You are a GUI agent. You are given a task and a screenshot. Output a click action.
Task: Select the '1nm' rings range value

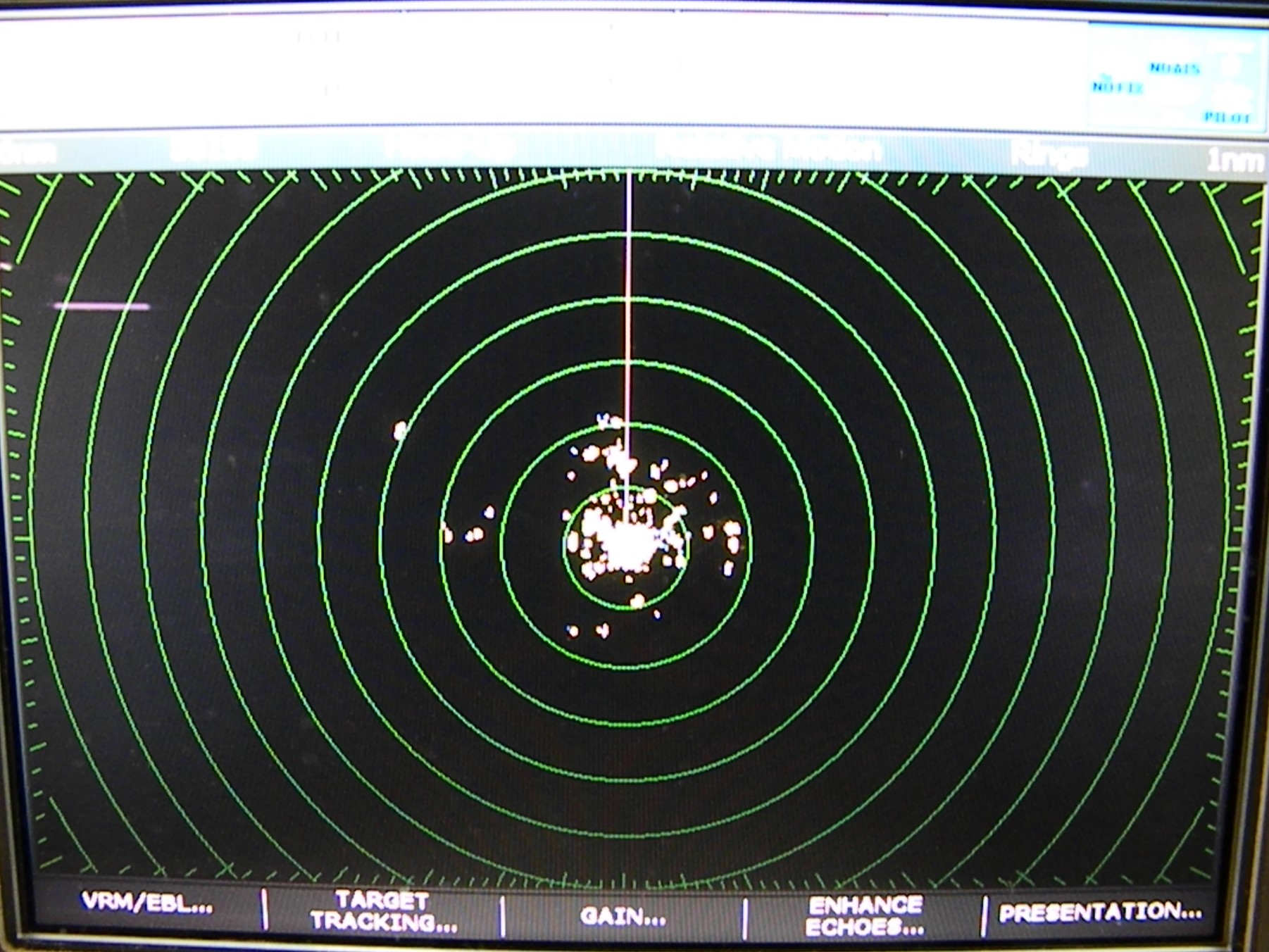(x=1234, y=161)
